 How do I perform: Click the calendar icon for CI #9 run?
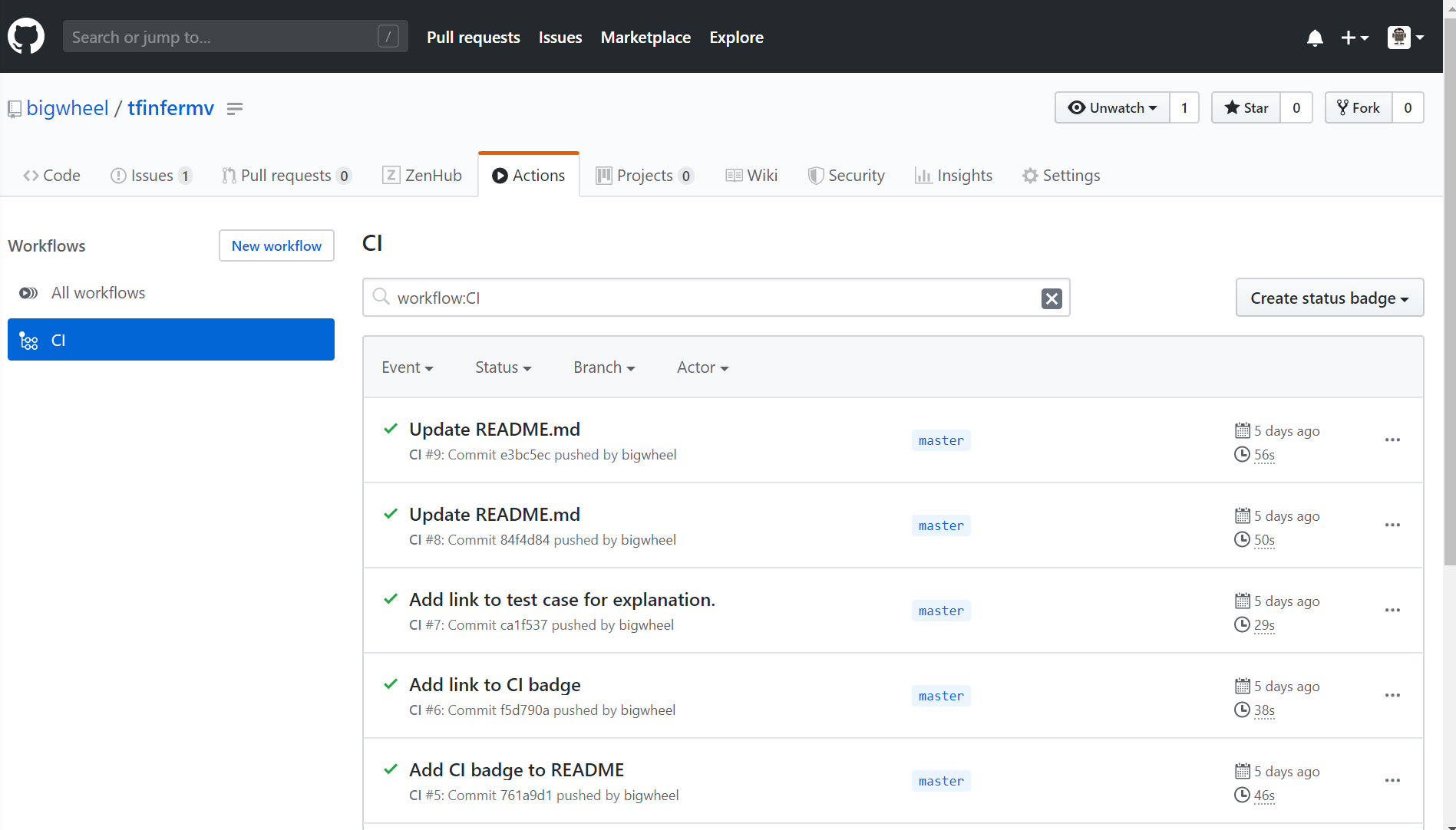click(1243, 430)
